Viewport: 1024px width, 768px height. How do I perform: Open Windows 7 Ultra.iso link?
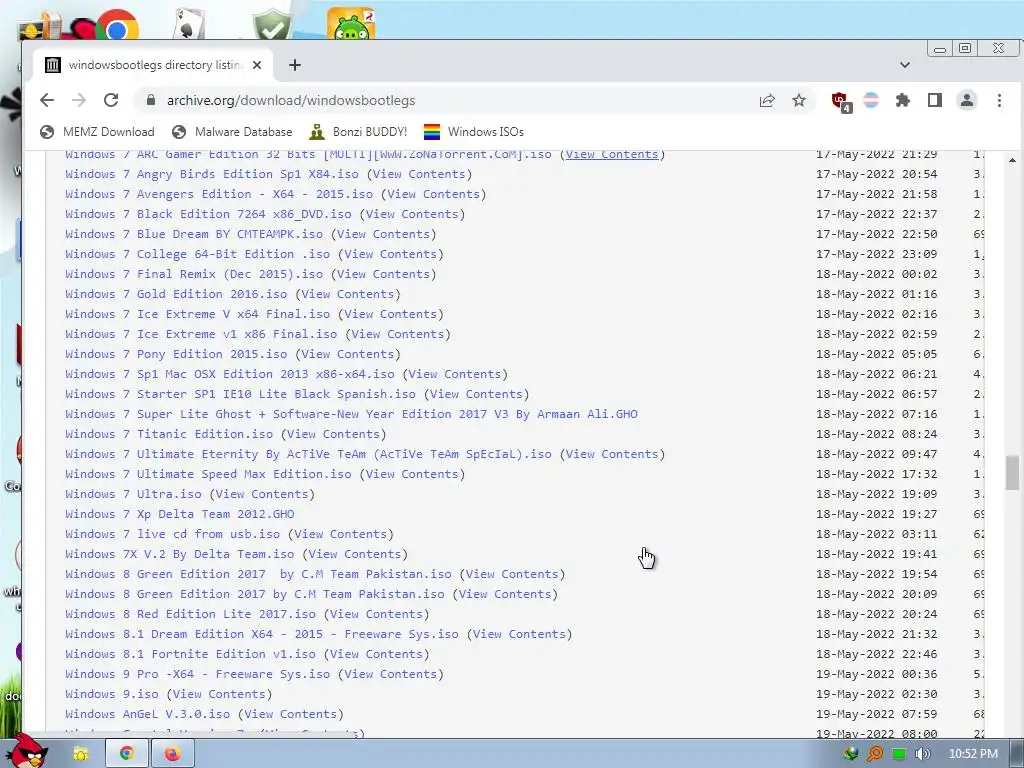[133, 494]
